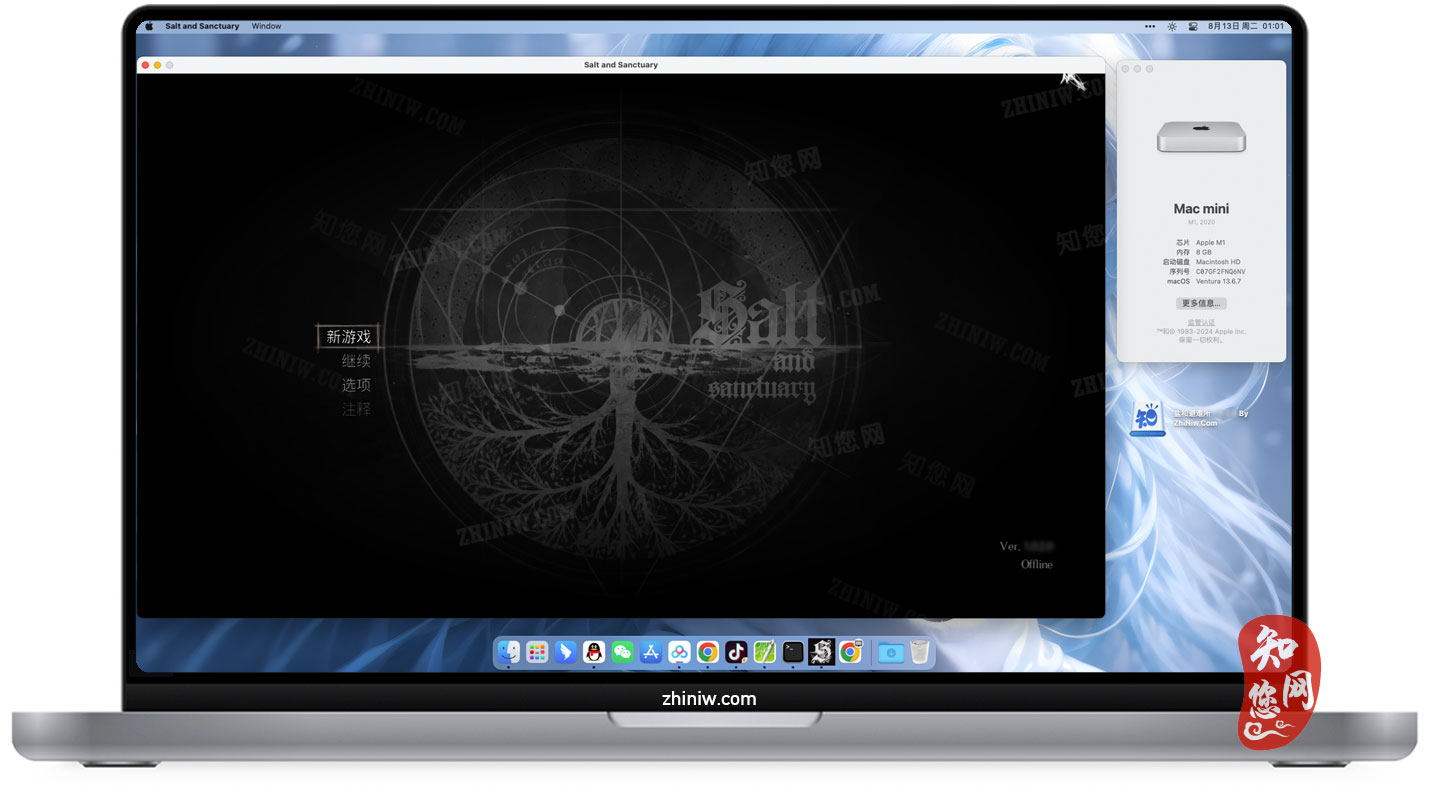Screen dimensions: 1429x797
Task: Open Control Center from the menu bar
Action: [1193, 26]
